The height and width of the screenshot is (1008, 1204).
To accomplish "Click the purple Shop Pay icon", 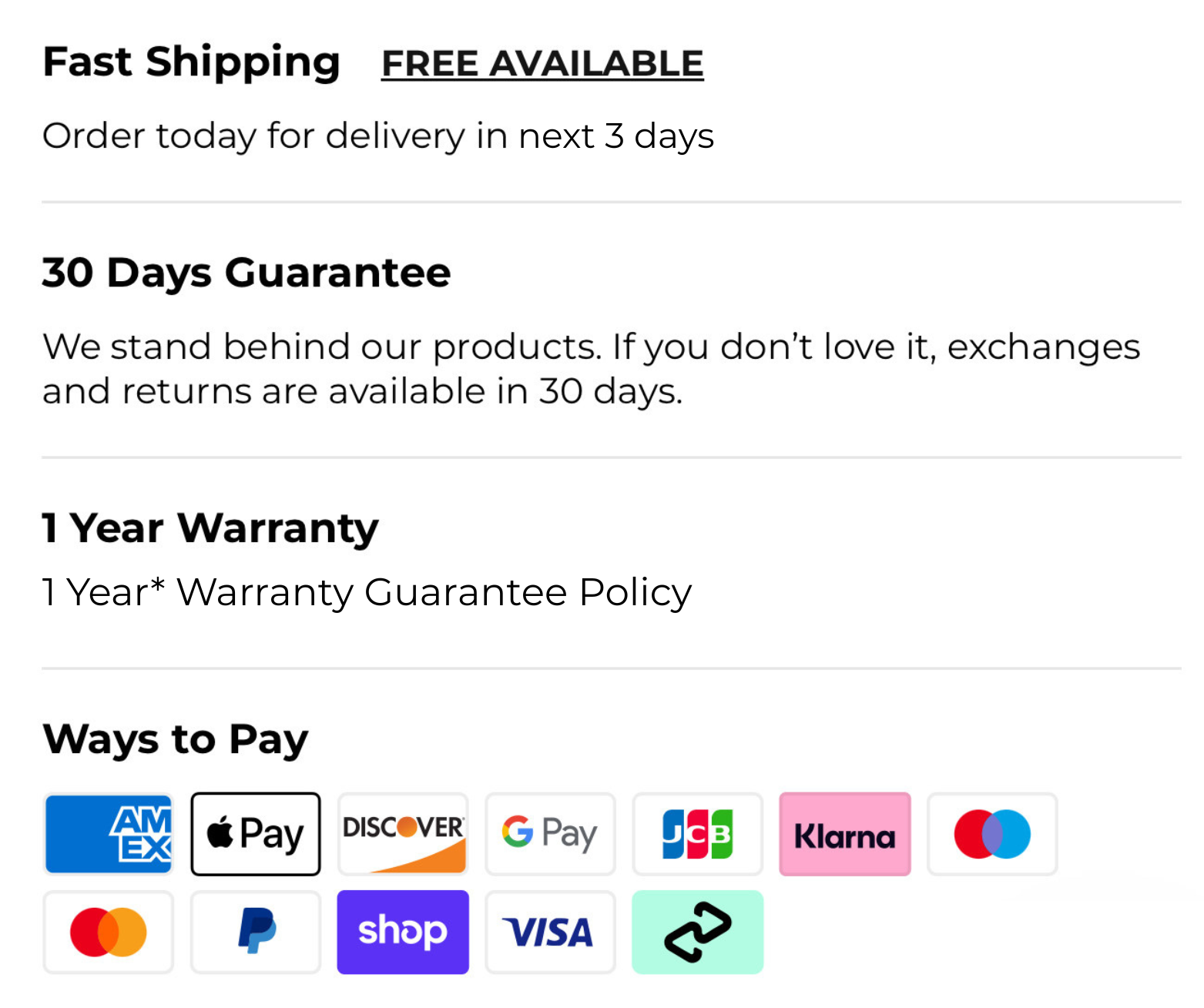I will click(x=403, y=932).
